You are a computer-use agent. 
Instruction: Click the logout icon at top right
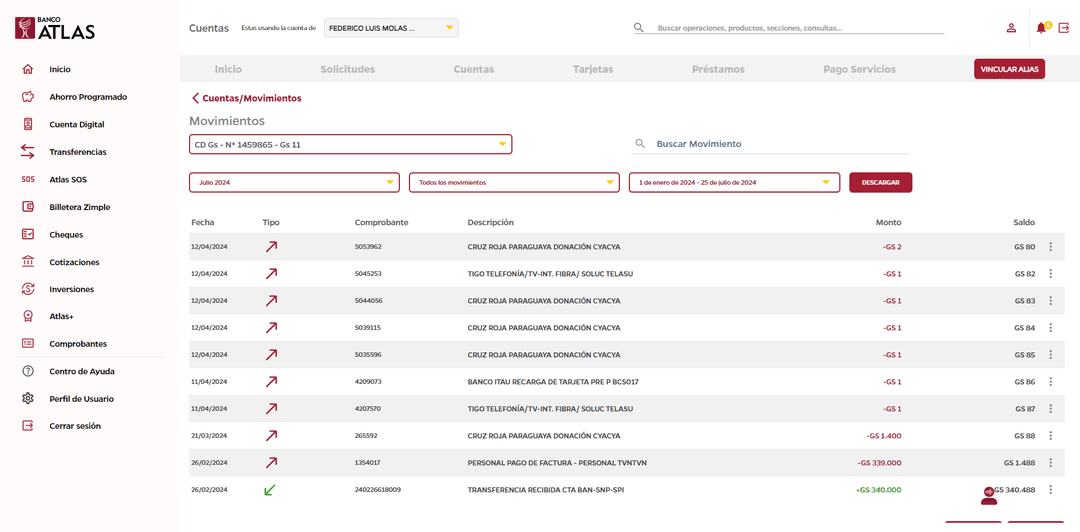pyautogui.click(x=1064, y=28)
